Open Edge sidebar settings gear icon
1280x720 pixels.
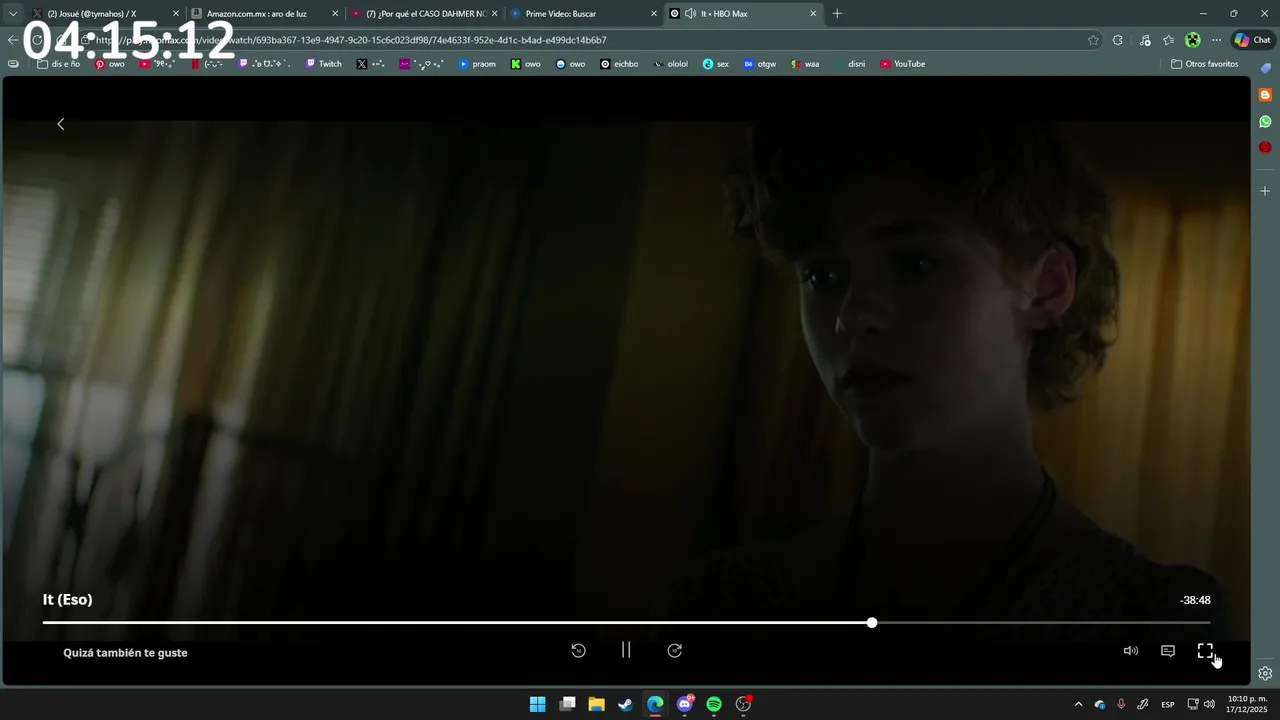[1265, 673]
